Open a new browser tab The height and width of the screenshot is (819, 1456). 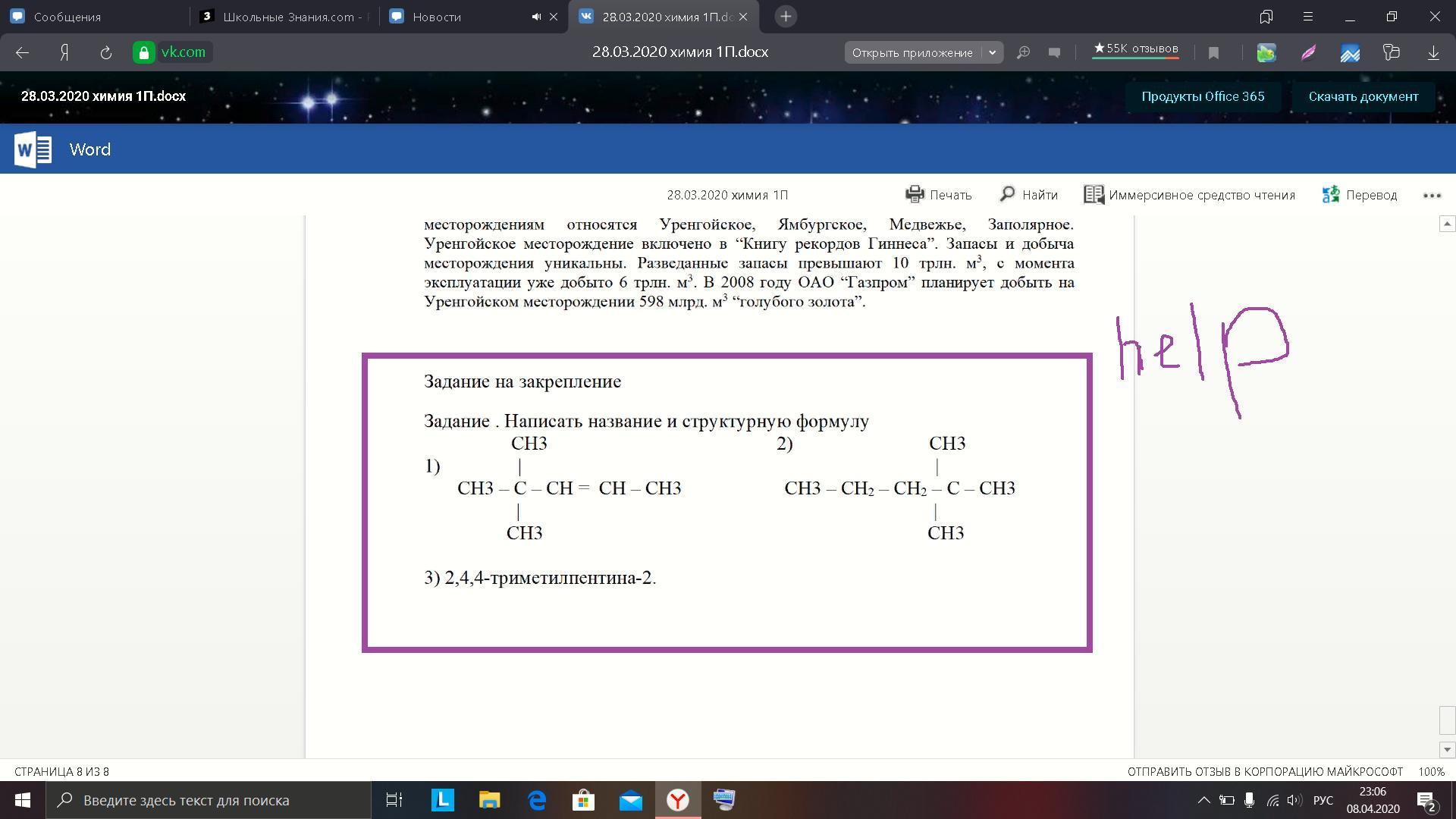786,17
